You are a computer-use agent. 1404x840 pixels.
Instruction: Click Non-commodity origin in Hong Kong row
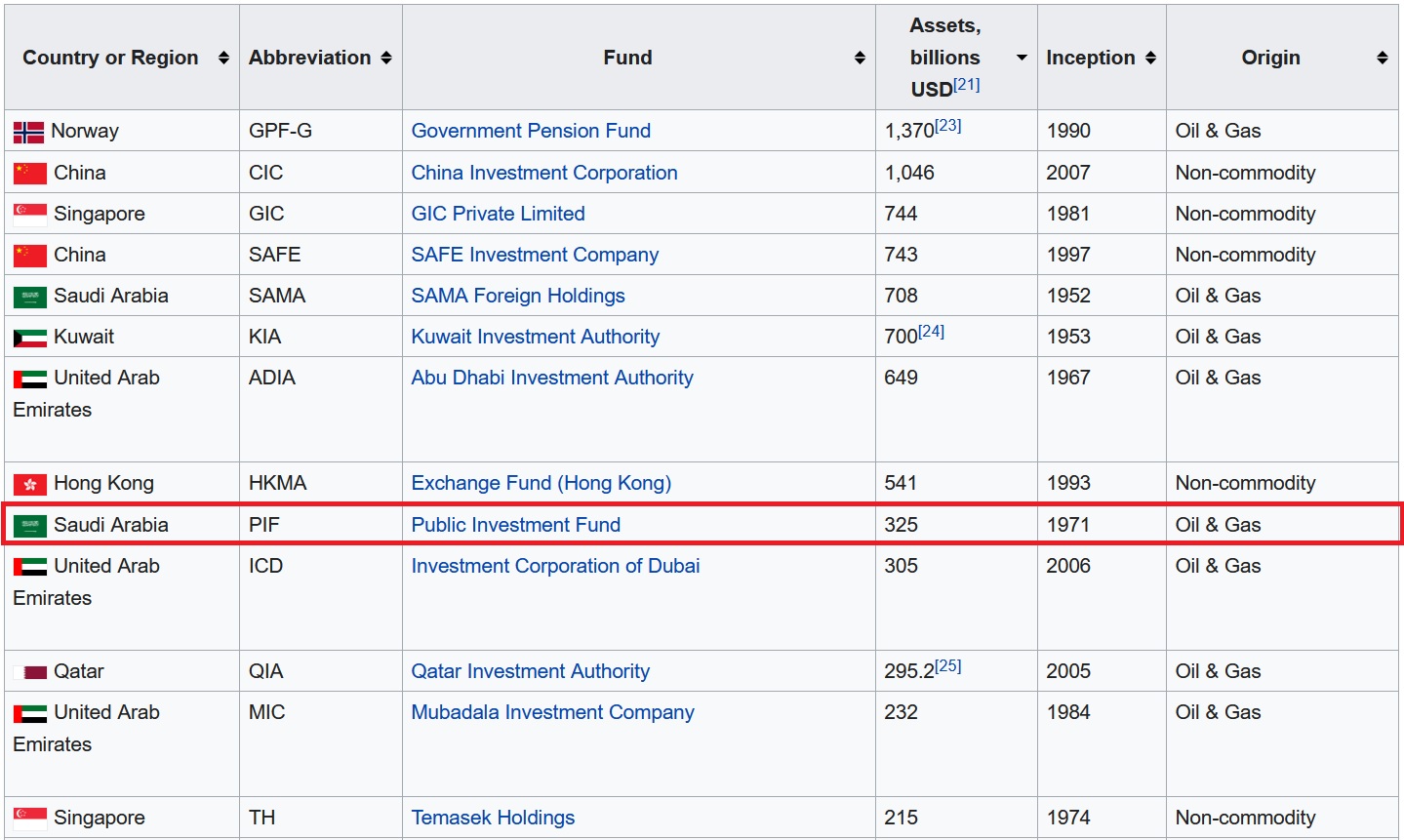coord(1245,483)
